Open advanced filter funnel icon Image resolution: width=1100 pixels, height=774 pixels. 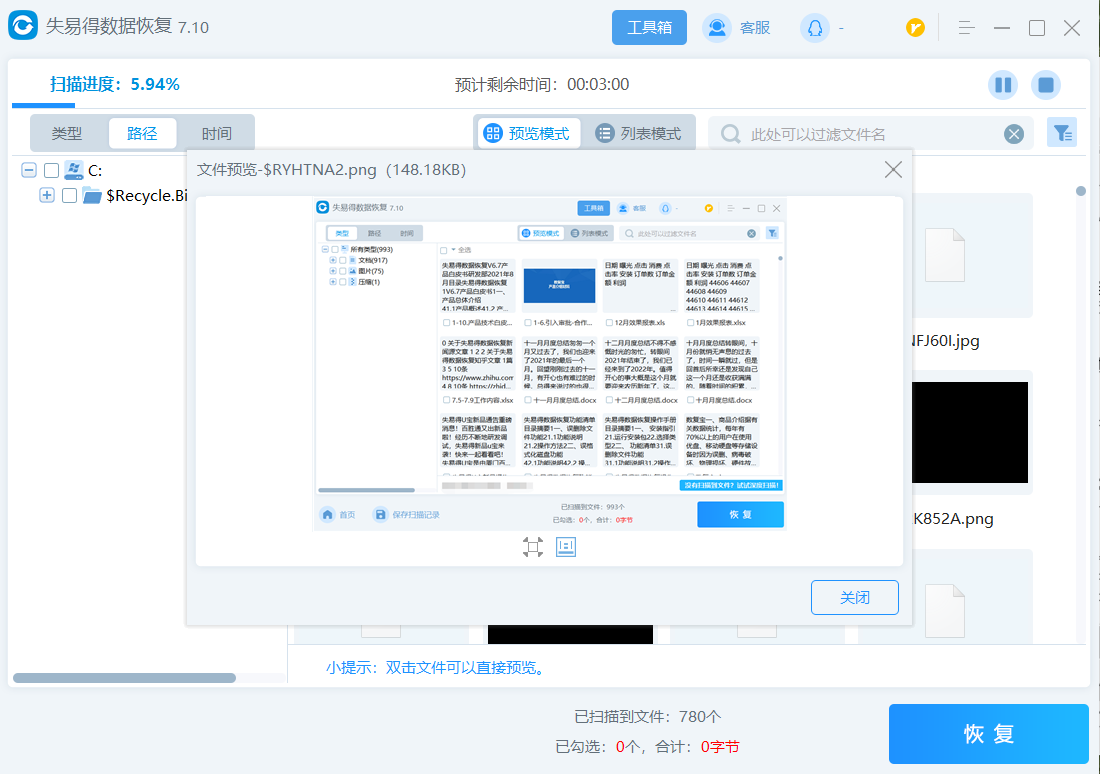(x=1062, y=132)
